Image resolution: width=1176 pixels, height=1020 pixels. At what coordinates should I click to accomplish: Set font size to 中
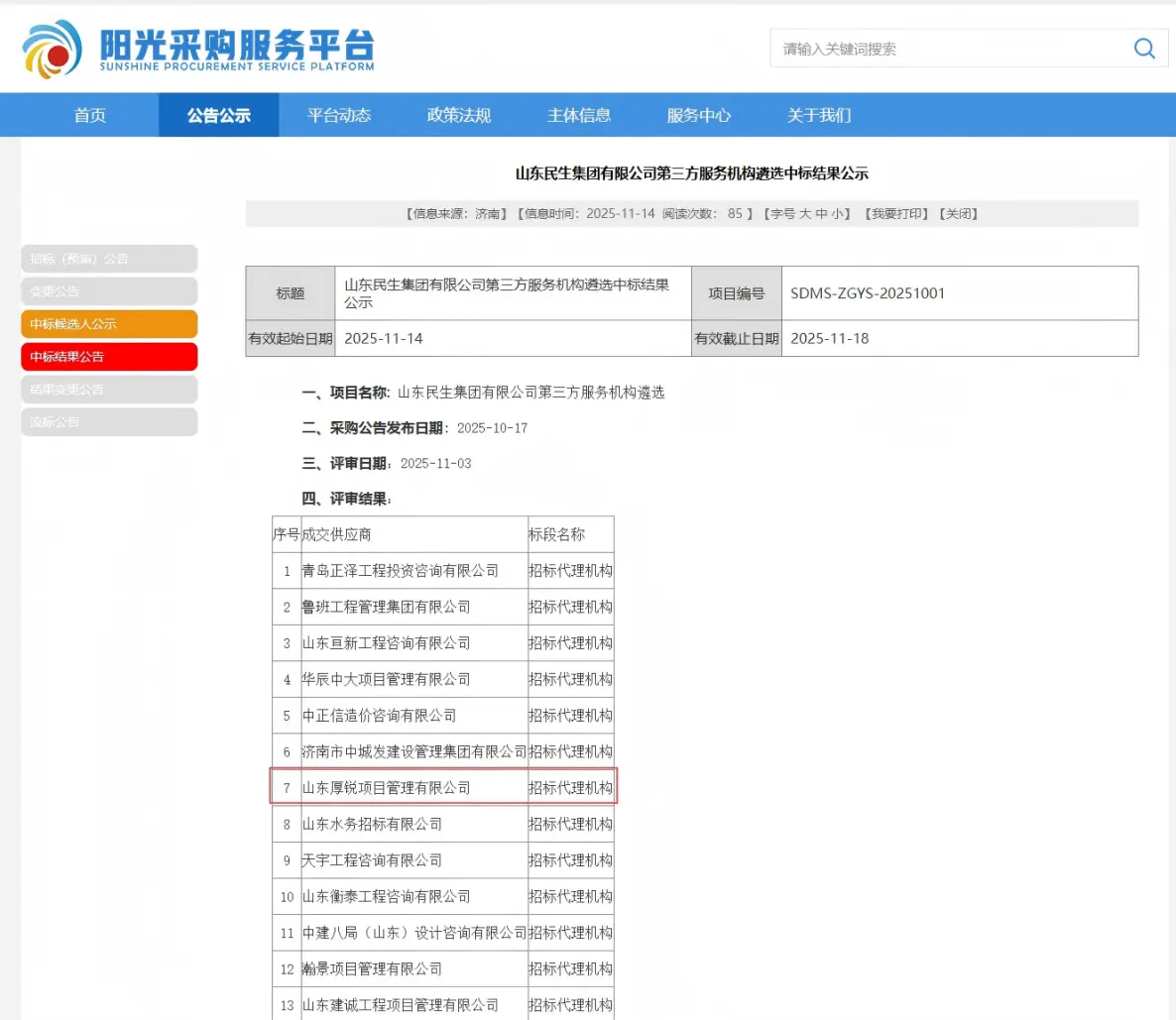click(x=821, y=214)
